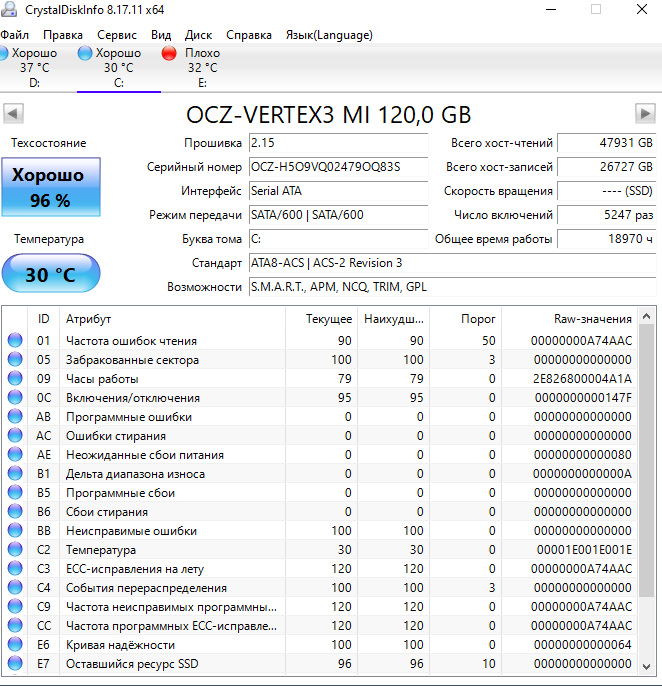Viewport: 662px width, 686px height.
Task: Select disk D: with 37 °C status
Action: pos(34,67)
